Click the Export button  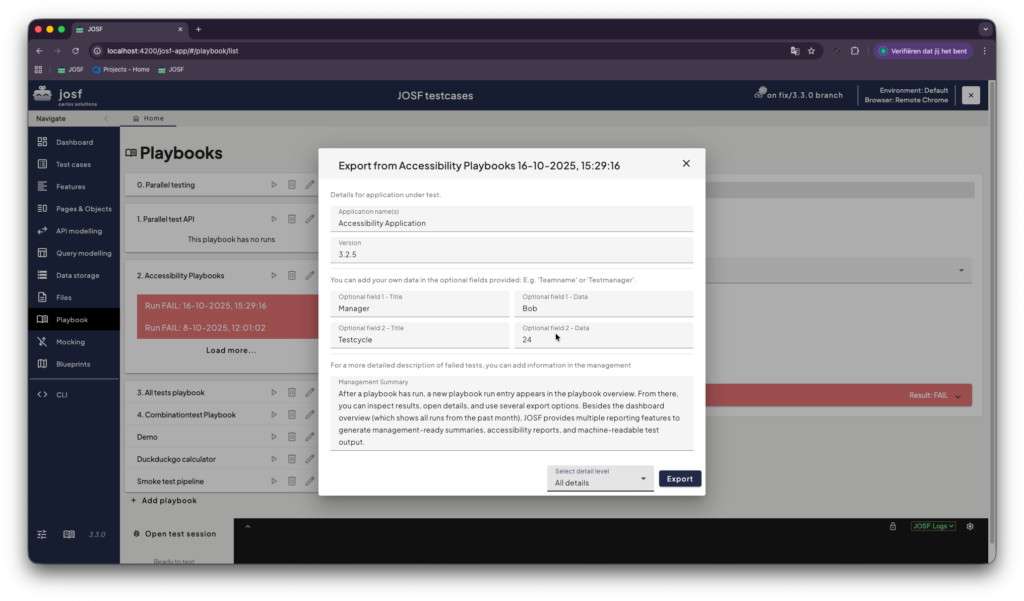point(680,479)
